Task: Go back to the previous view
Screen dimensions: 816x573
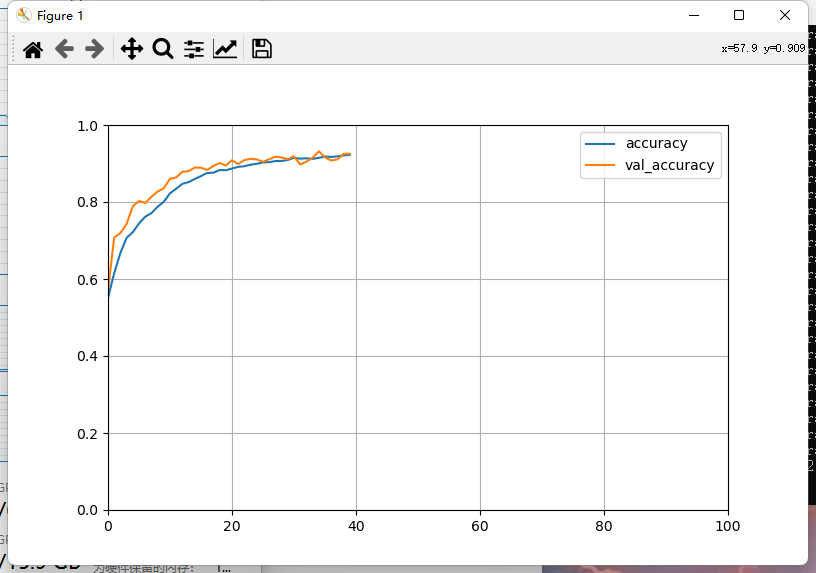Action: pos(64,49)
